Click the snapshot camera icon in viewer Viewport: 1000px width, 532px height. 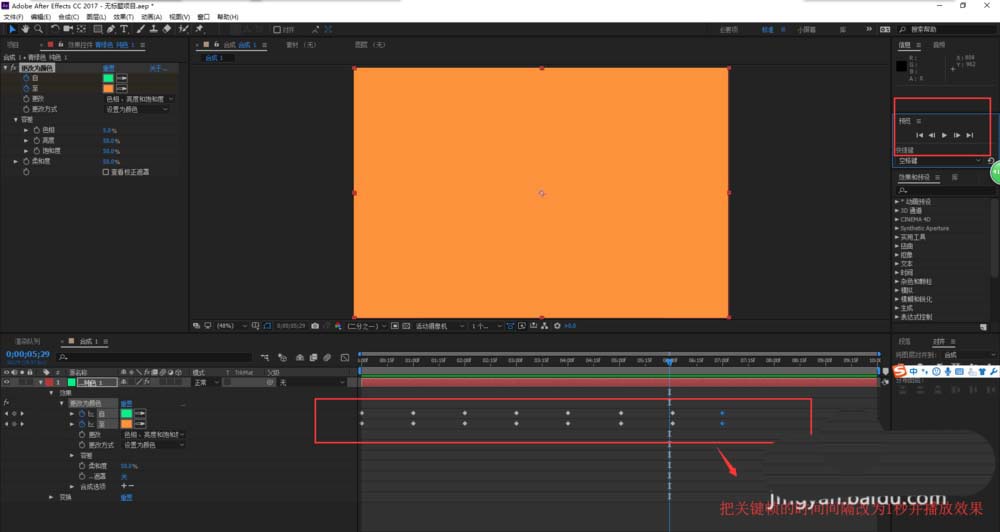click(315, 326)
